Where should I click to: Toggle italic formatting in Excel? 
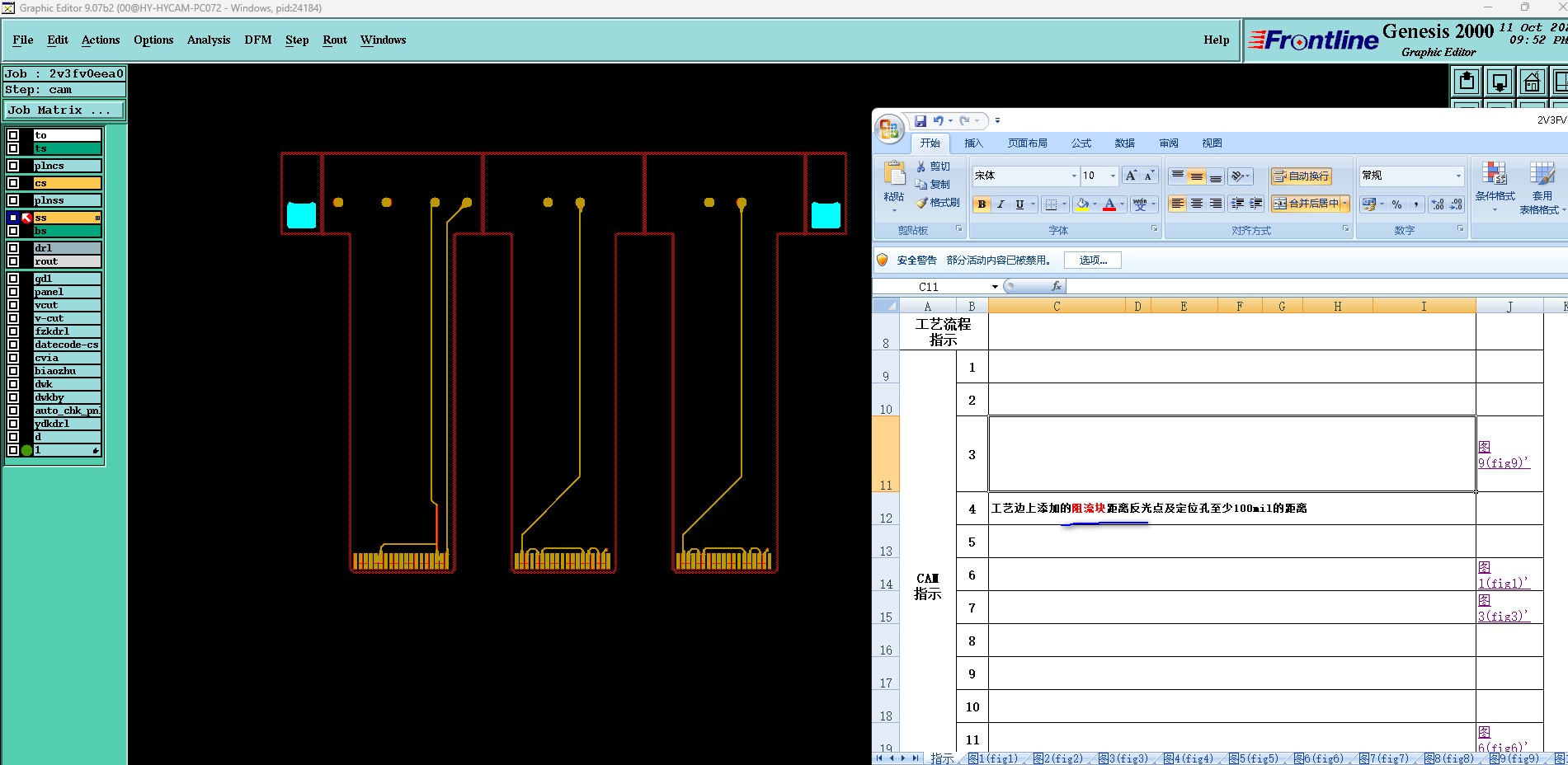point(1001,204)
